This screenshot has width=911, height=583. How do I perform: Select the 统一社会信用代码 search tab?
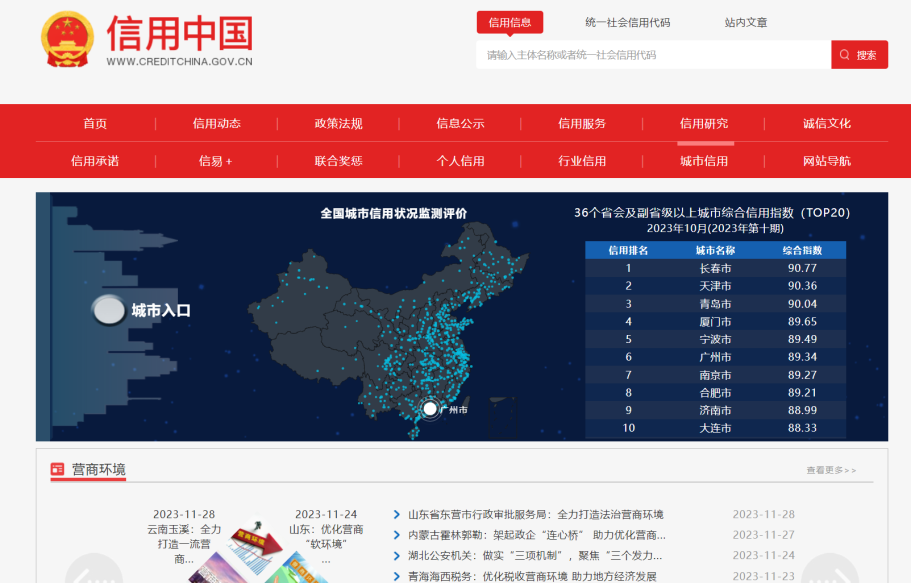[x=627, y=23]
